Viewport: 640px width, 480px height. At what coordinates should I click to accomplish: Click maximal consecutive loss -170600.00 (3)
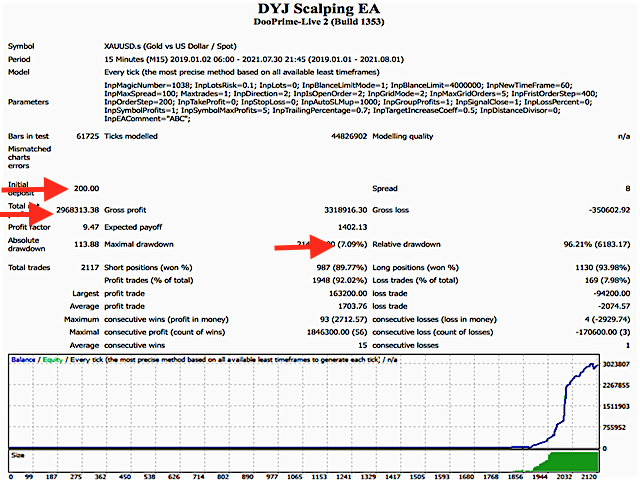click(603, 332)
